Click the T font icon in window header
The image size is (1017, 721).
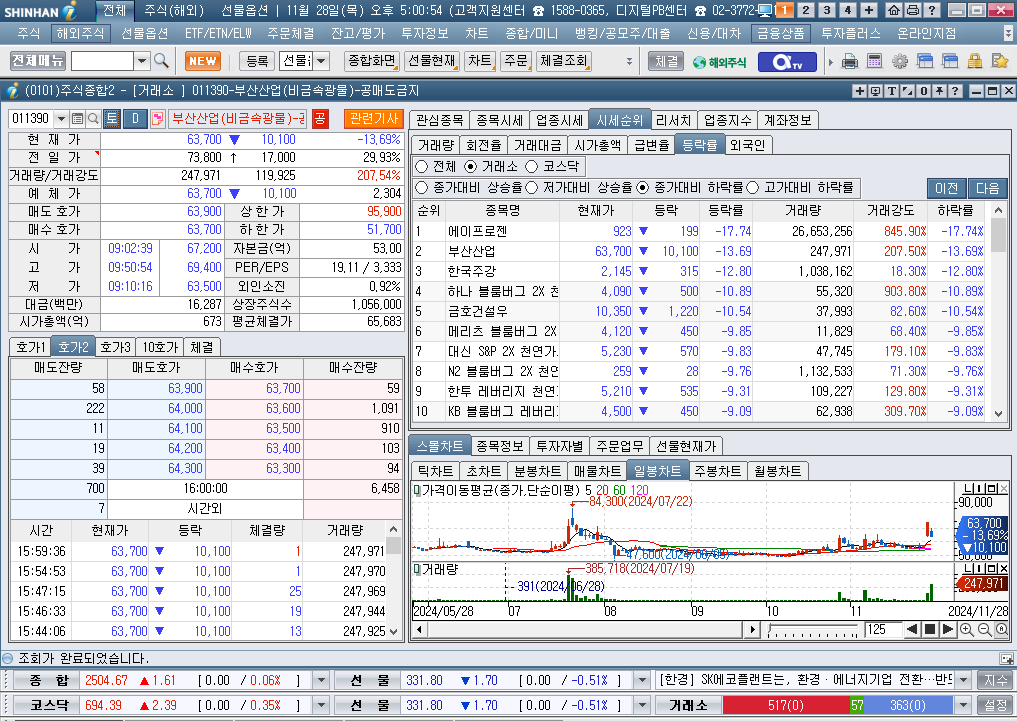pyautogui.click(x=892, y=91)
